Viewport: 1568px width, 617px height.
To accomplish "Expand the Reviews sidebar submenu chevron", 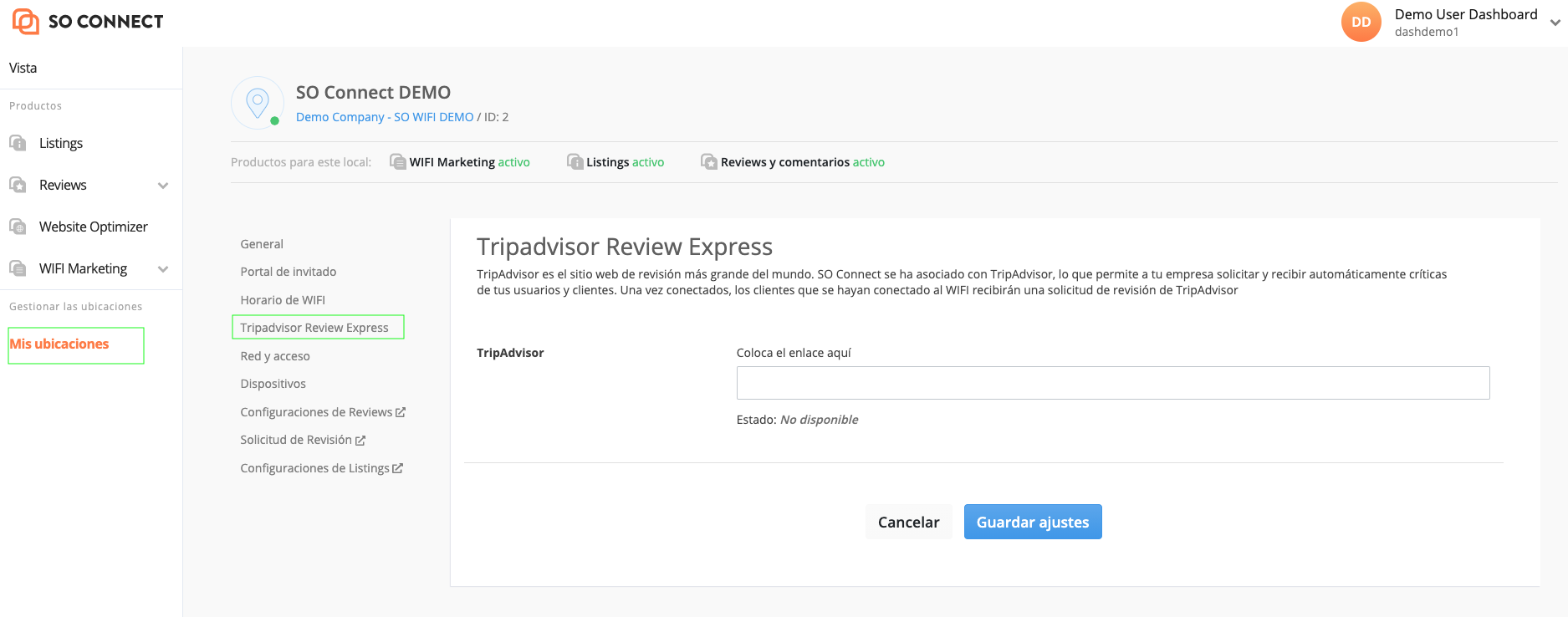I will pos(163,186).
